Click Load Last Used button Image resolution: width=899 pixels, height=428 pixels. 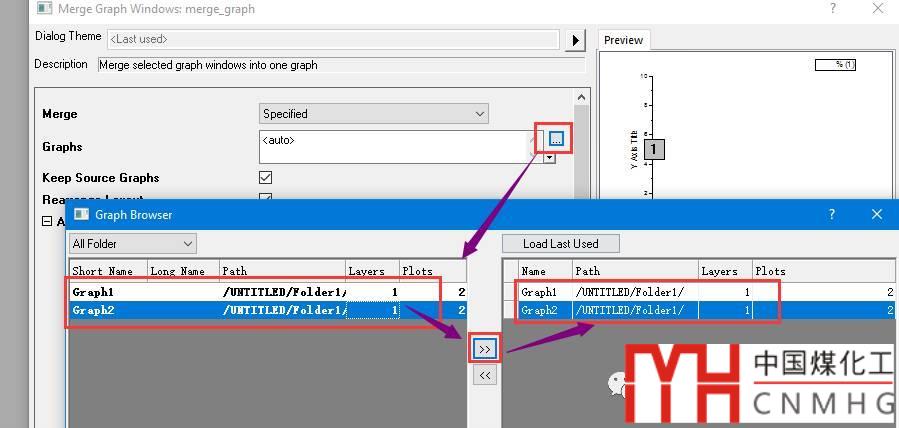[561, 244]
